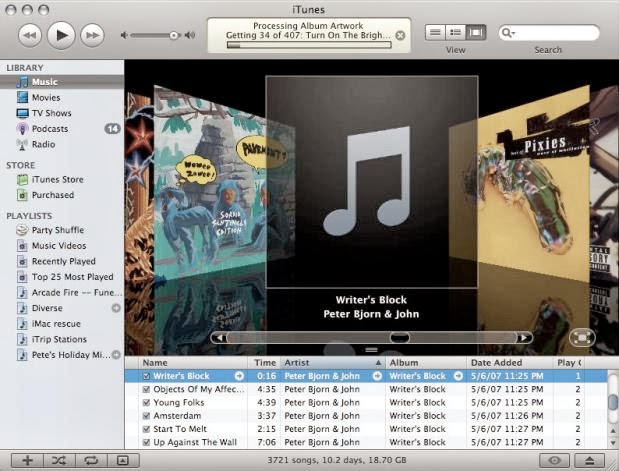Open Recently Played playlist

click(62, 261)
